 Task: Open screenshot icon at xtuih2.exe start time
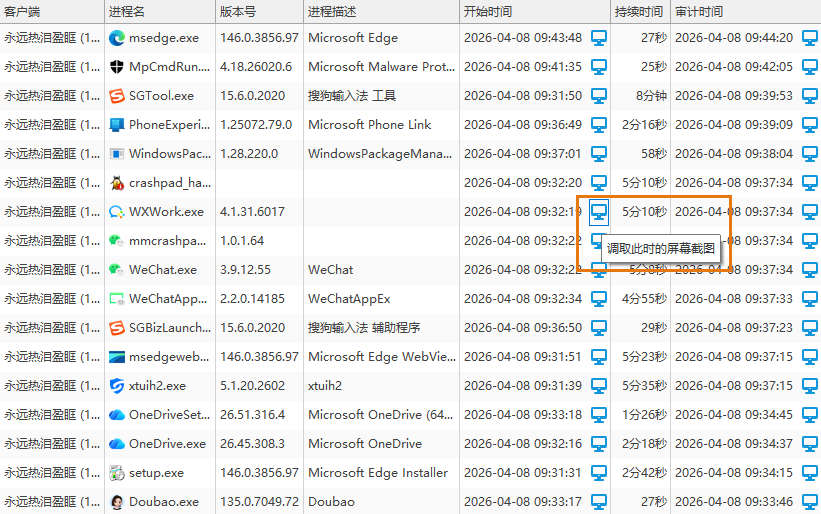599,386
